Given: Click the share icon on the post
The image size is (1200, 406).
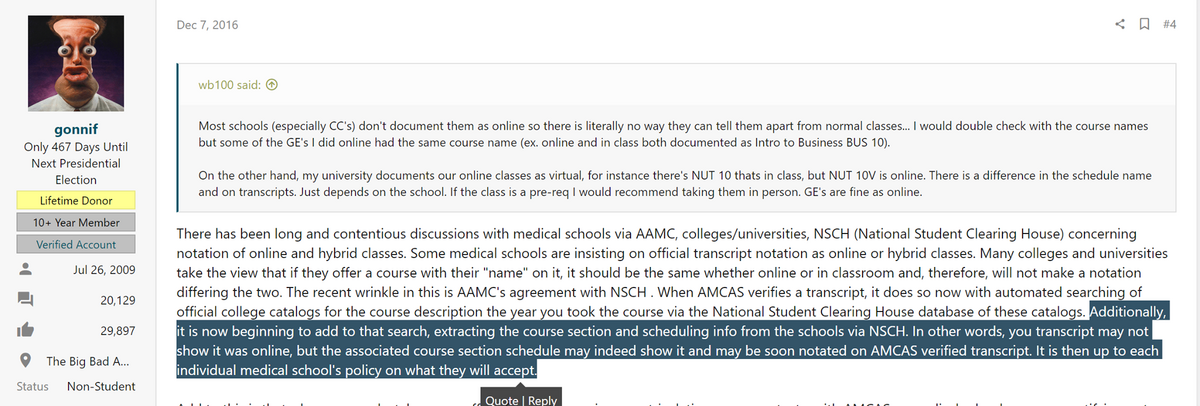Looking at the screenshot, I should click(x=1121, y=24).
